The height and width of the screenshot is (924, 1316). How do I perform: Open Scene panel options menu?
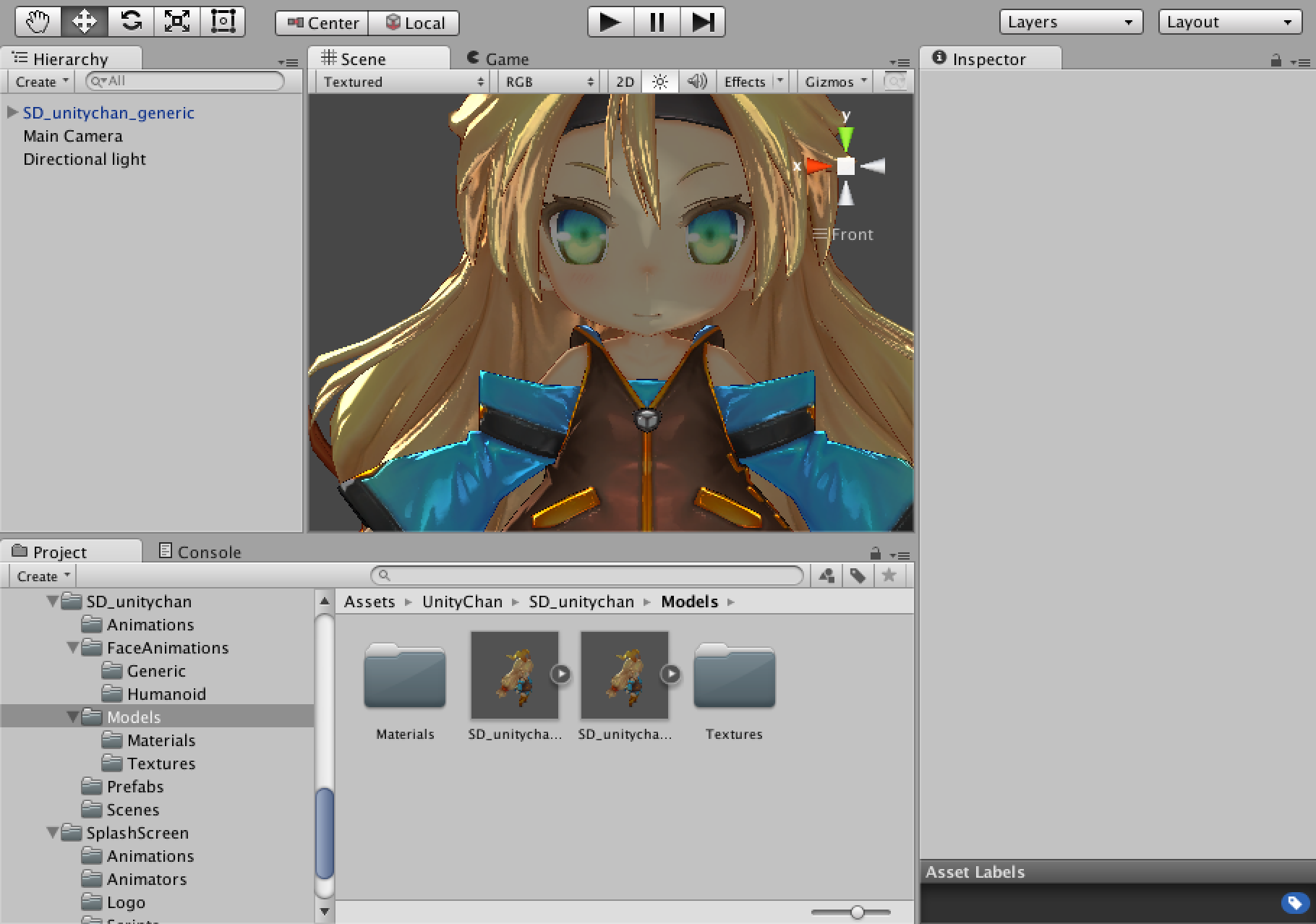pyautogui.click(x=900, y=63)
